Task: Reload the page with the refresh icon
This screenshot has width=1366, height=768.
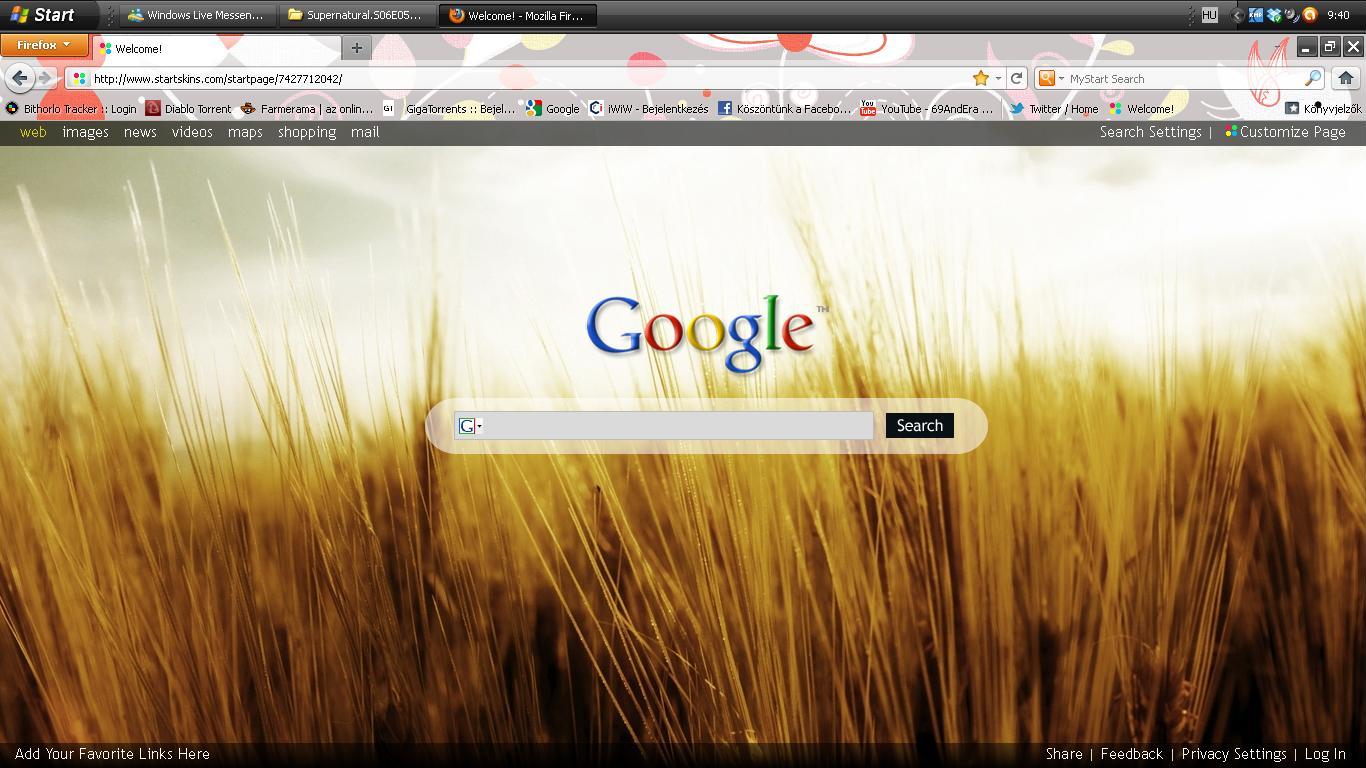Action: pyautogui.click(x=1016, y=78)
